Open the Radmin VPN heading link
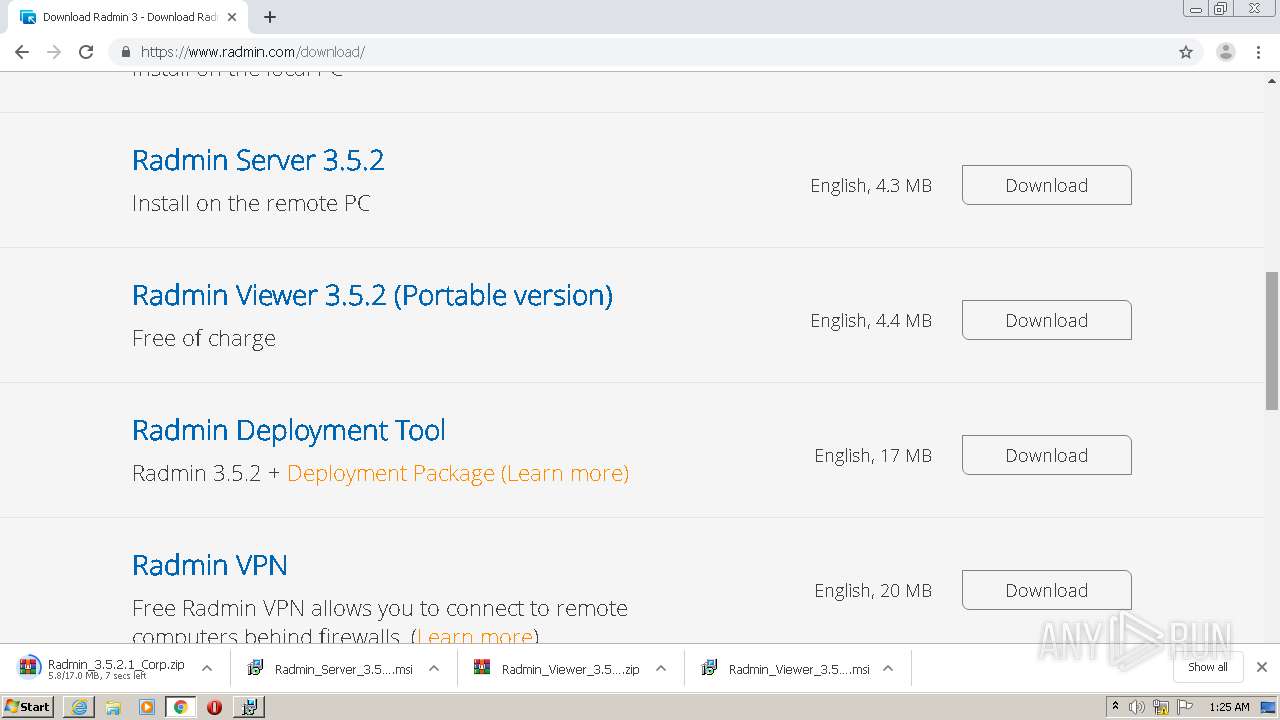1280x720 pixels. [210, 565]
